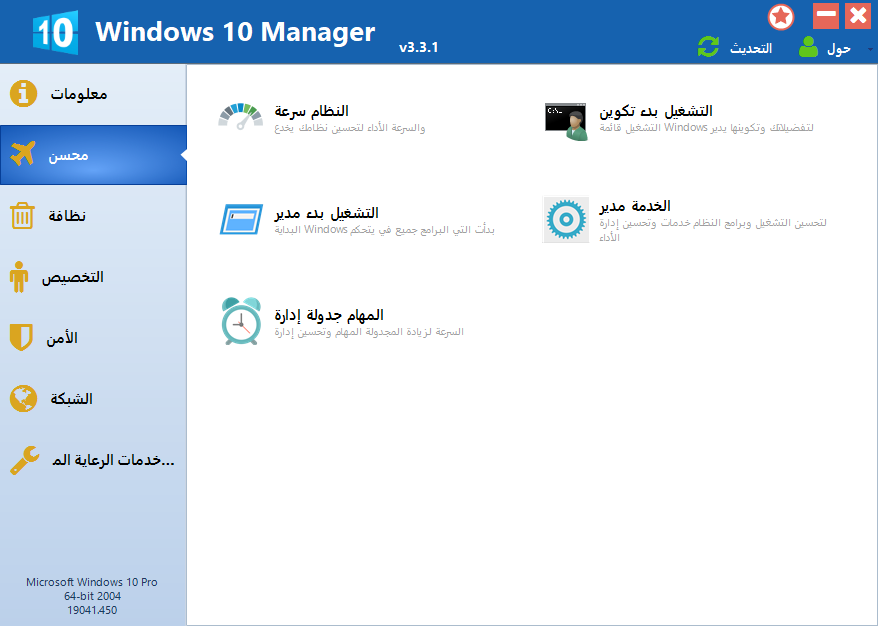Viewport: 878px width, 626px height.
Task: Click the trash can cleaner icon
Action: point(22,216)
